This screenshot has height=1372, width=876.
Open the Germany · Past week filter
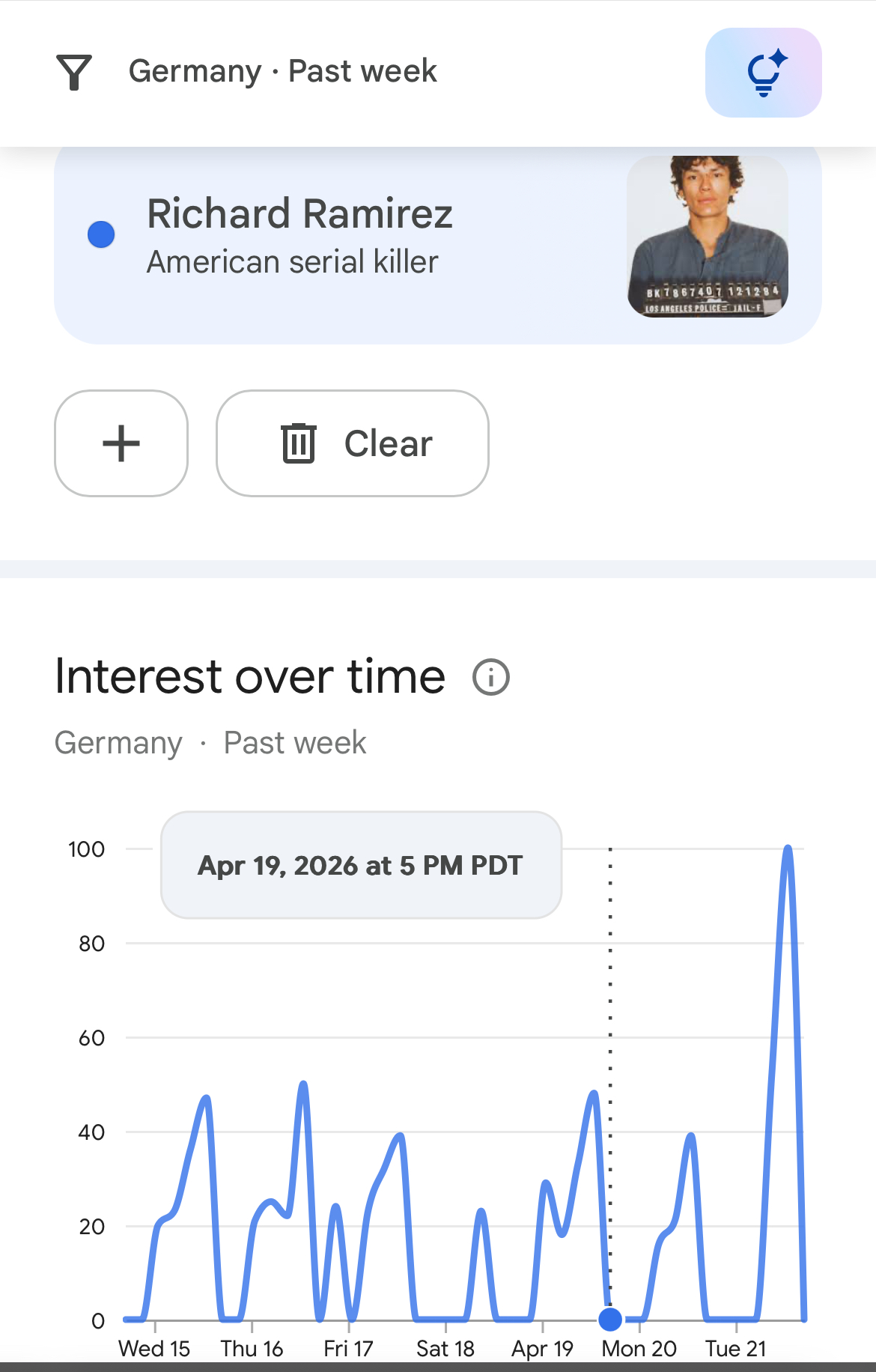(x=282, y=72)
